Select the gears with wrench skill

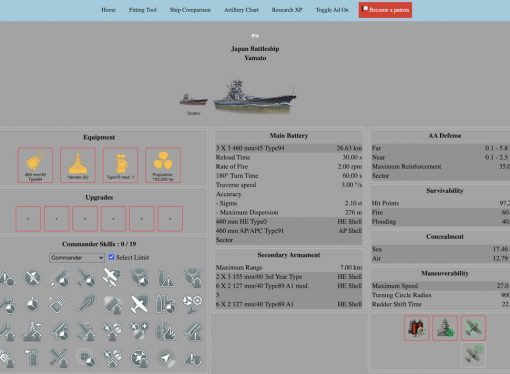[x=192, y=304]
